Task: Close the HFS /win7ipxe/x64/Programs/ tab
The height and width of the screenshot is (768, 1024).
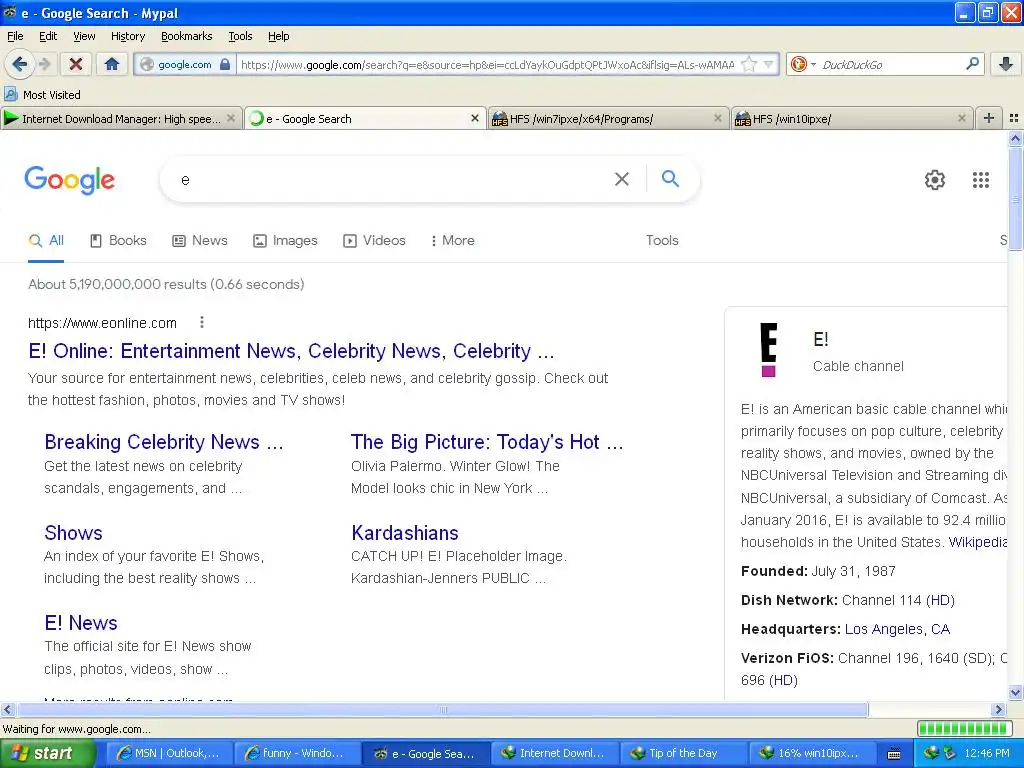Action: point(718,118)
